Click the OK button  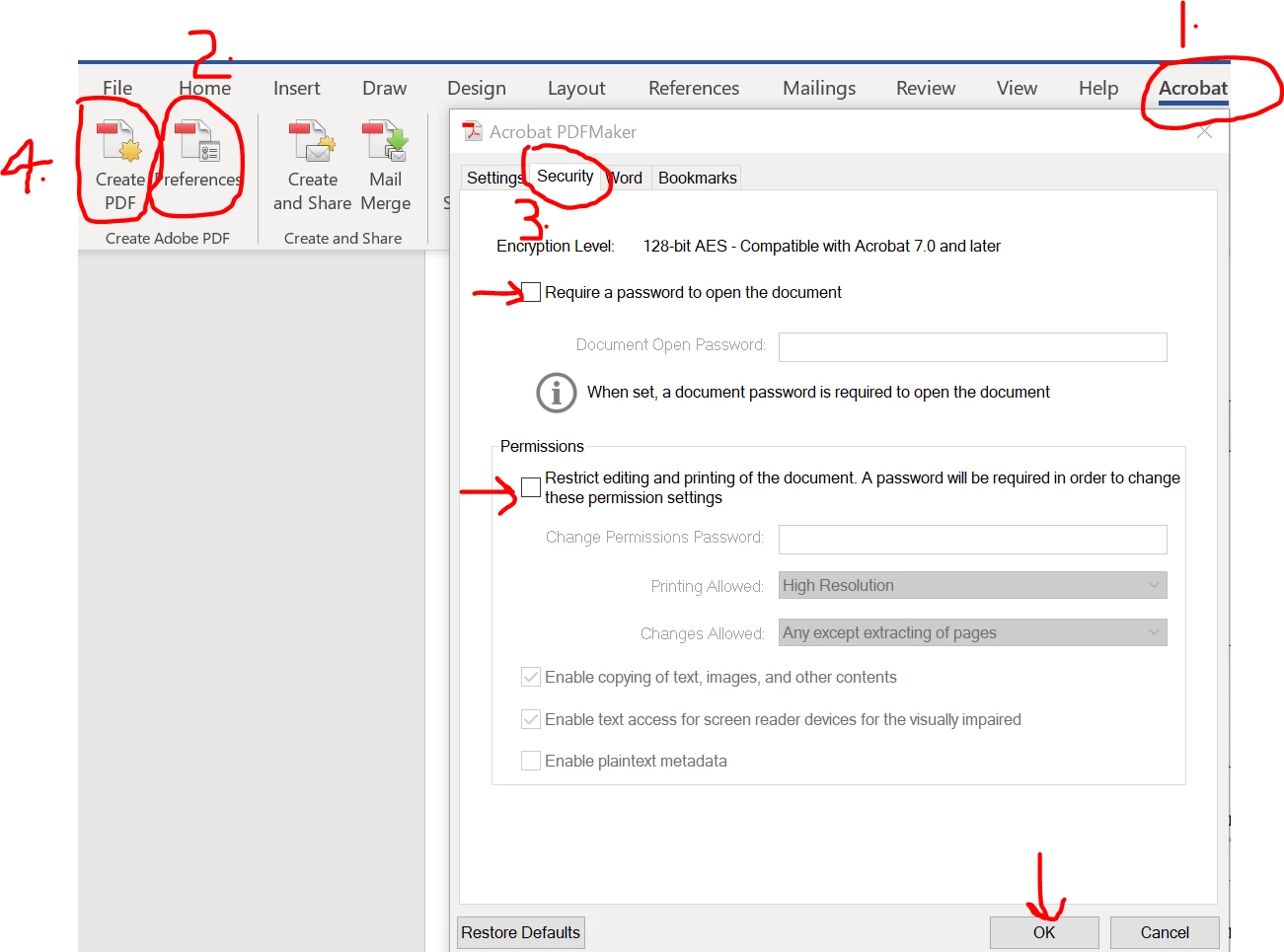(x=1044, y=932)
